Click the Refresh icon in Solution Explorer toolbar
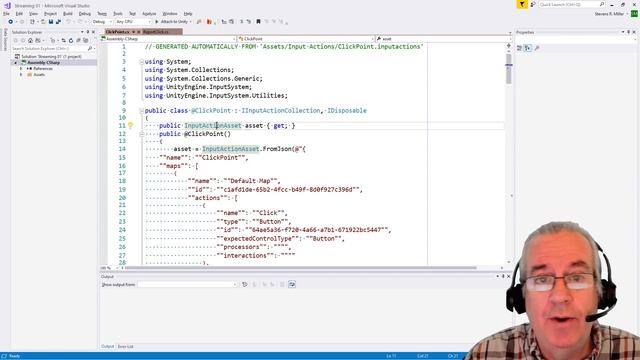This screenshot has height=360, width=640. point(71,40)
